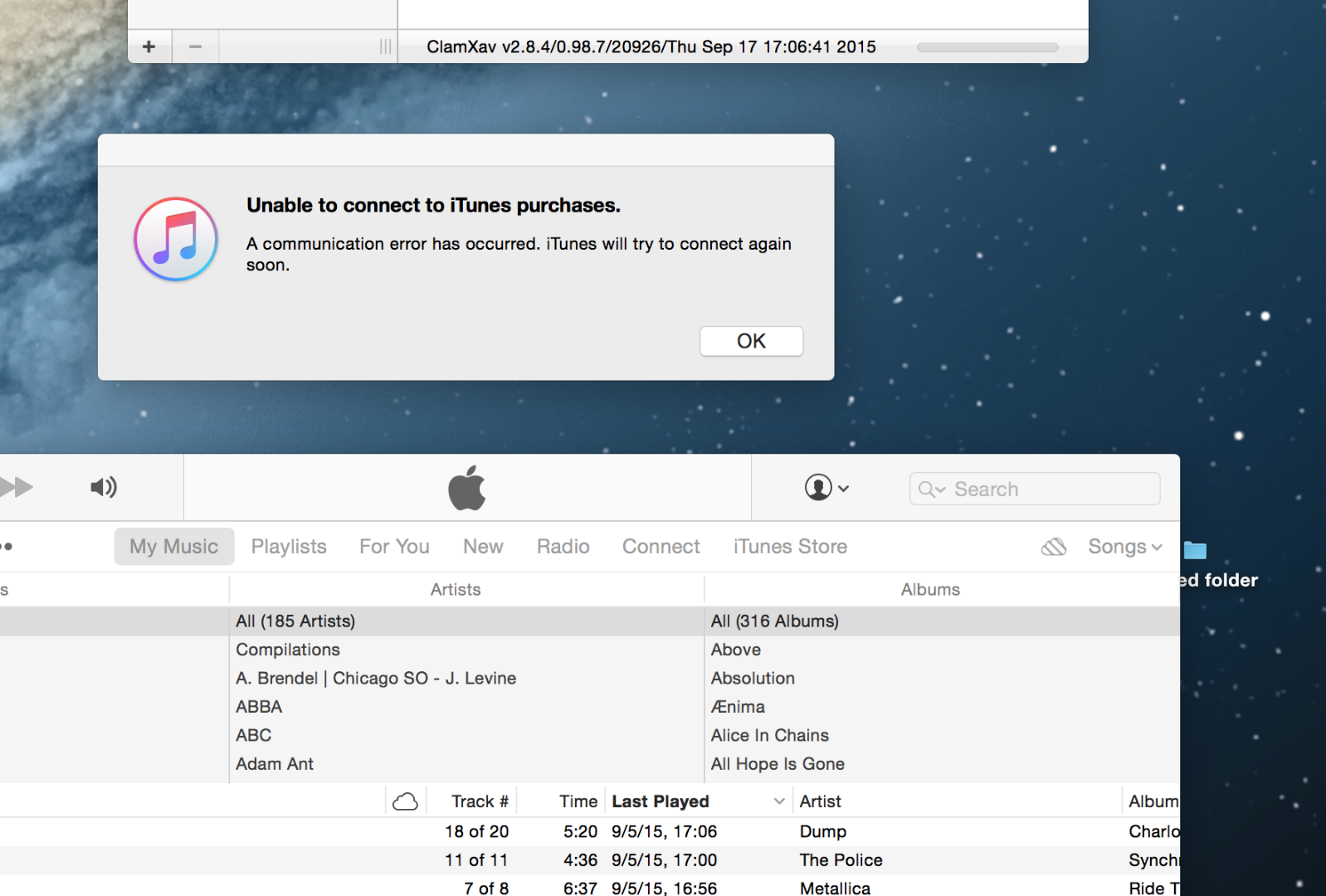
Task: Select the album Ænima
Action: pos(943,707)
